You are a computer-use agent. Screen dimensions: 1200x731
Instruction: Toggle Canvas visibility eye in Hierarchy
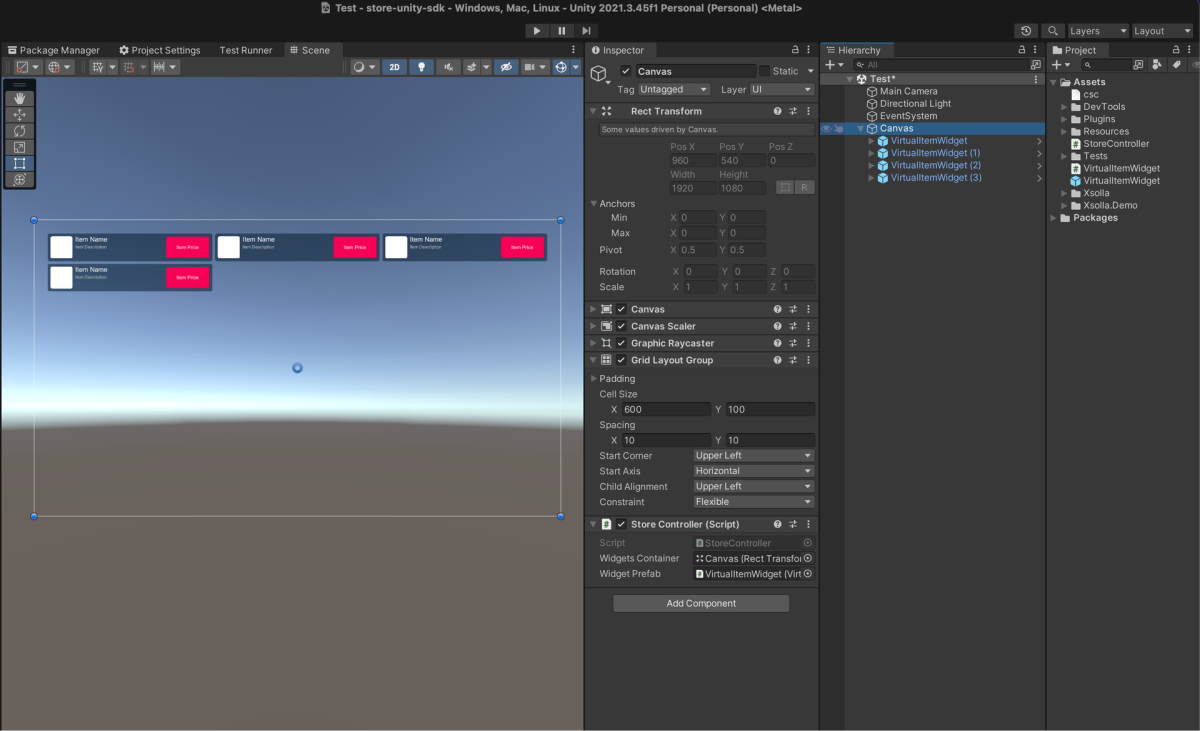(x=826, y=129)
